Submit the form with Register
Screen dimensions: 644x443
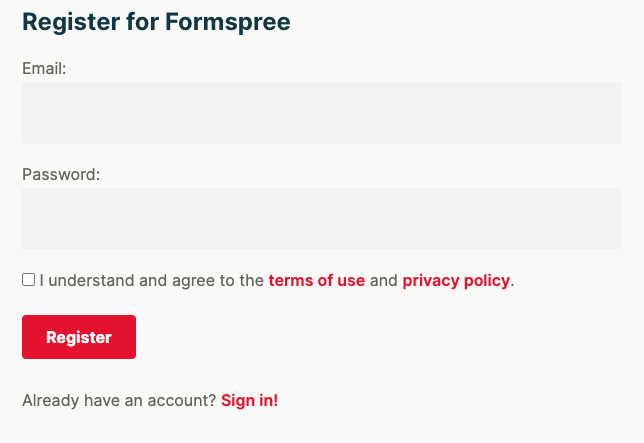tap(79, 337)
